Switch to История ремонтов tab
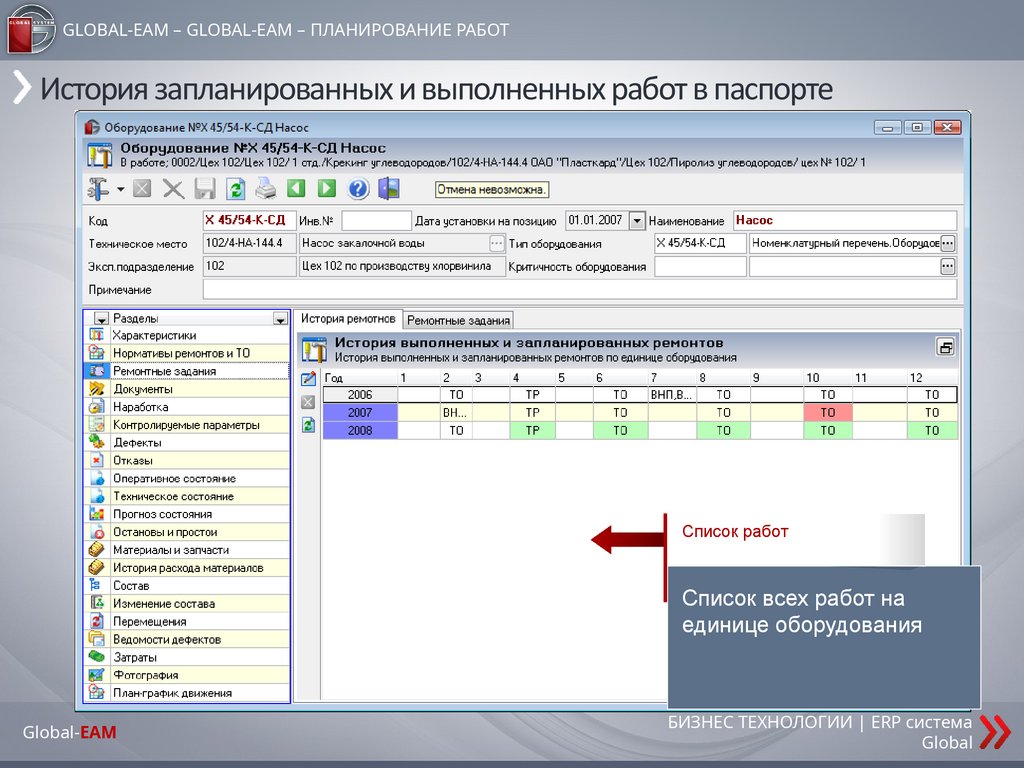Screen dimensions: 1024x768 point(348,319)
